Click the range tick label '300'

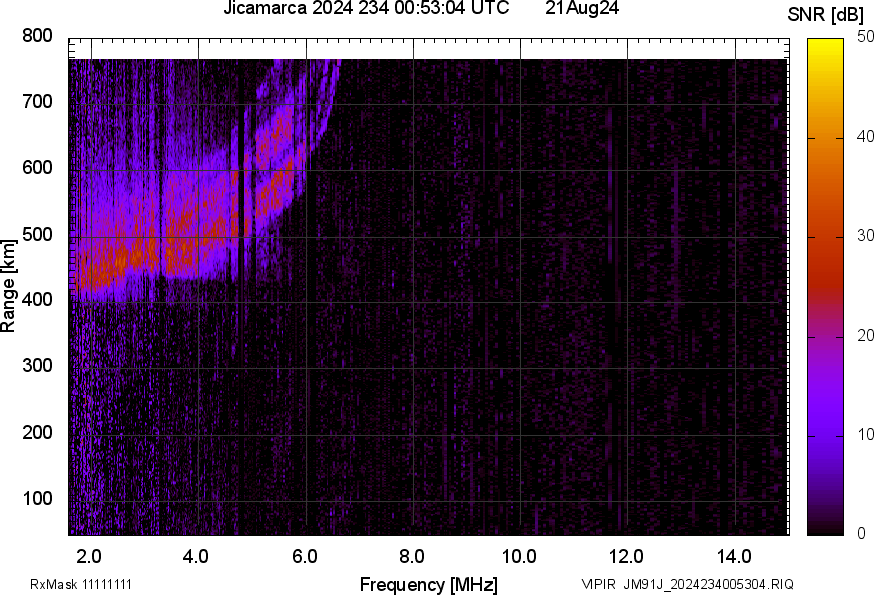(x=37, y=366)
